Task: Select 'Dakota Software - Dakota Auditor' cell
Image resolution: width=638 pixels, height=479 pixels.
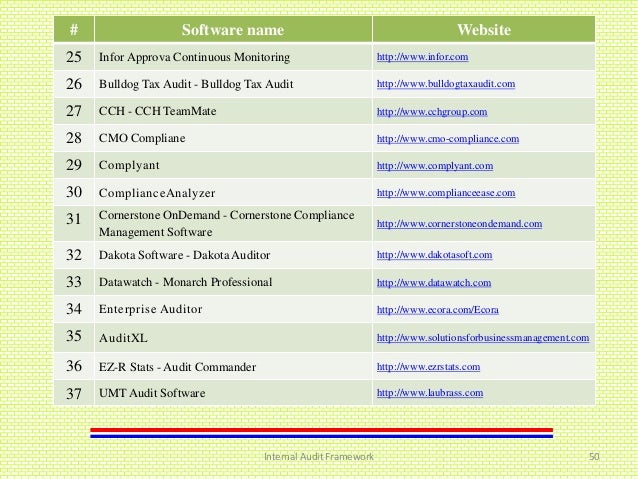Action: point(233,255)
